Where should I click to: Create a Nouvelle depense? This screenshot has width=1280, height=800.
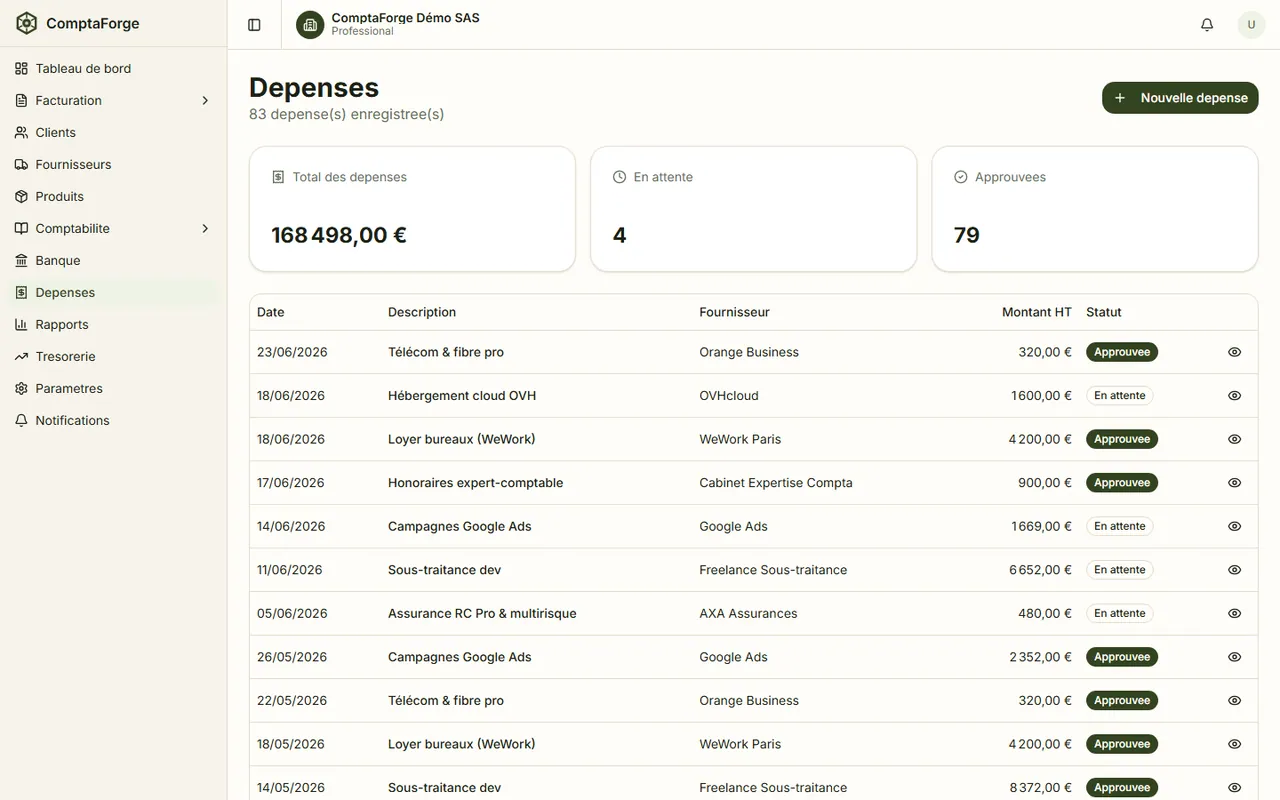[1180, 98]
